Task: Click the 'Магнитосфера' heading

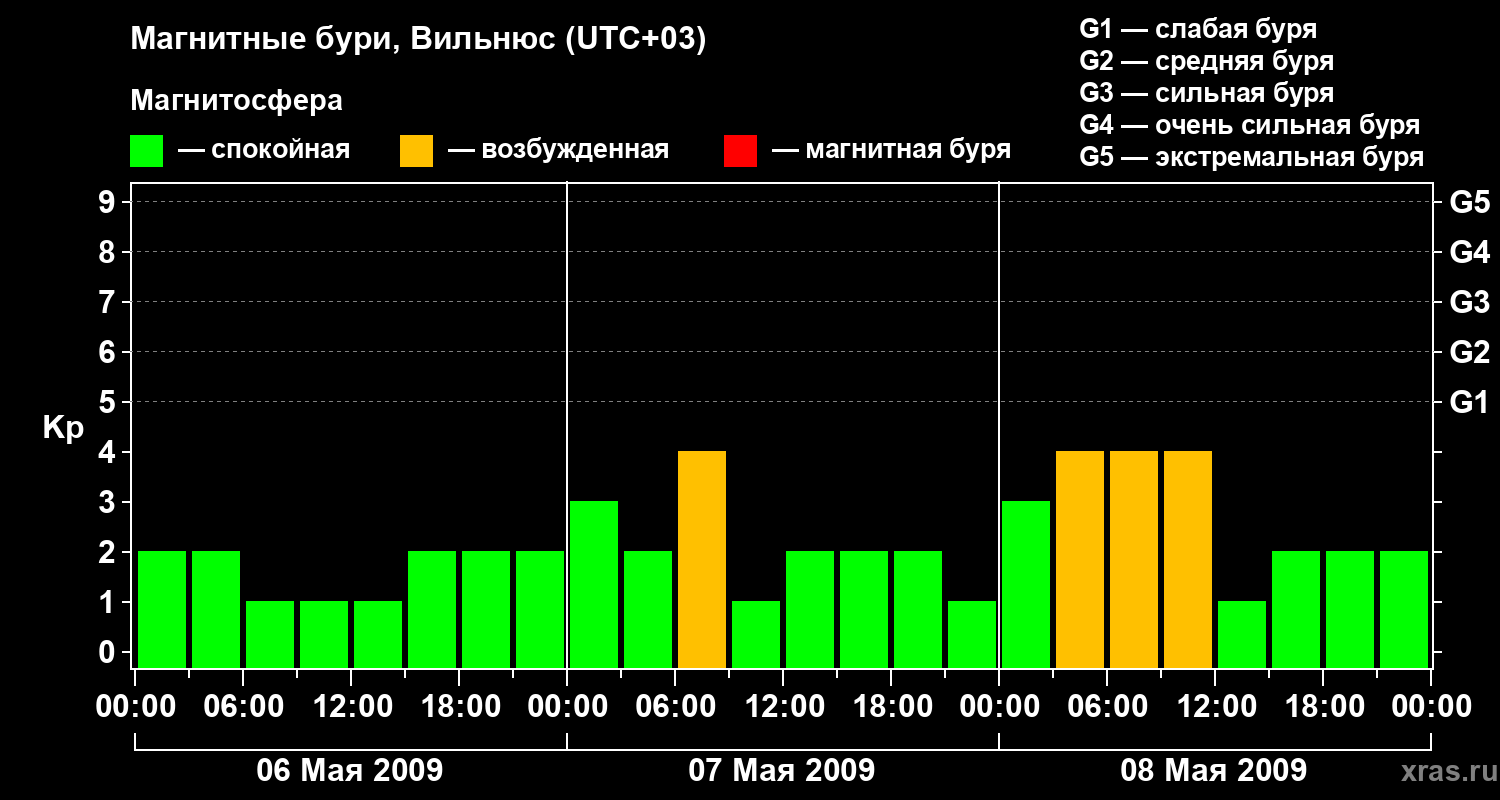Action: [x=236, y=101]
